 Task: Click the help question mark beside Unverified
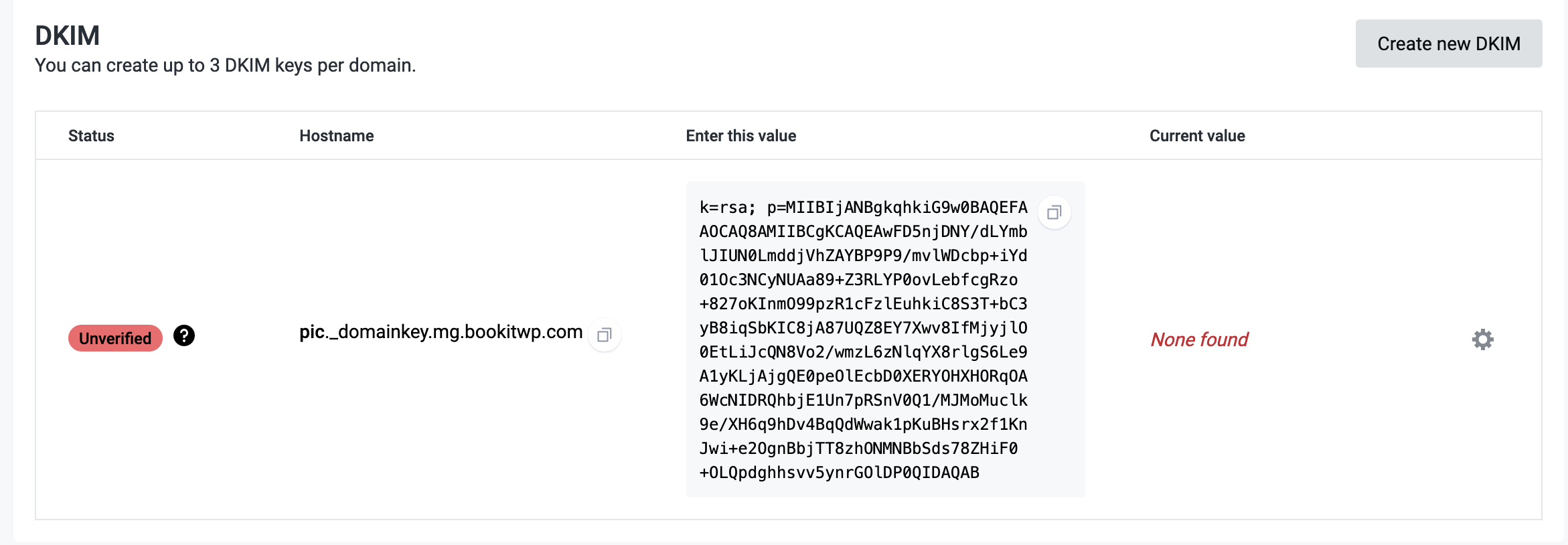[185, 337]
